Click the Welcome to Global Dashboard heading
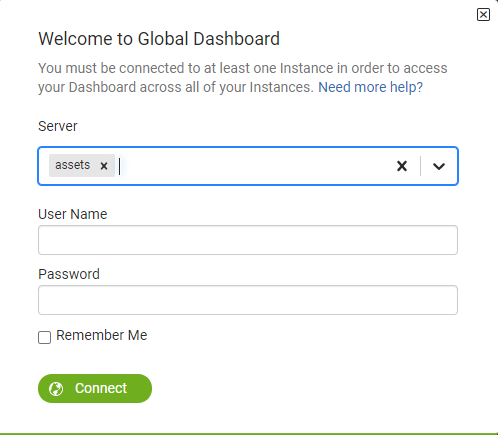 (x=159, y=39)
